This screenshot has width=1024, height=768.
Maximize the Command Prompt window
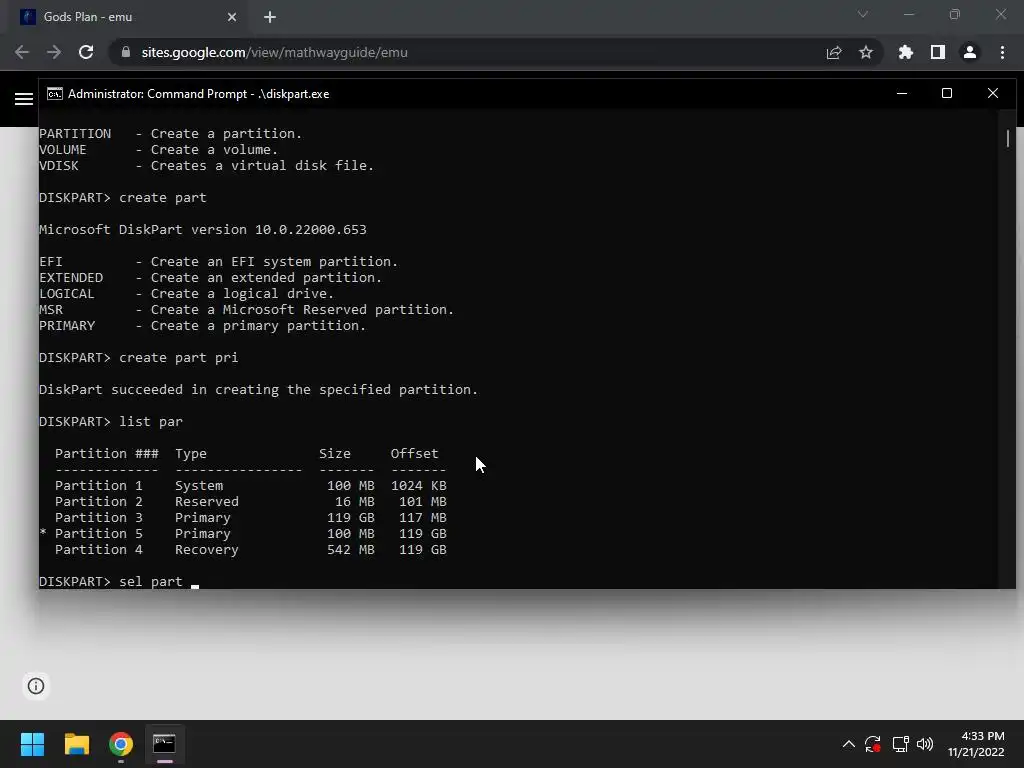[x=947, y=93]
